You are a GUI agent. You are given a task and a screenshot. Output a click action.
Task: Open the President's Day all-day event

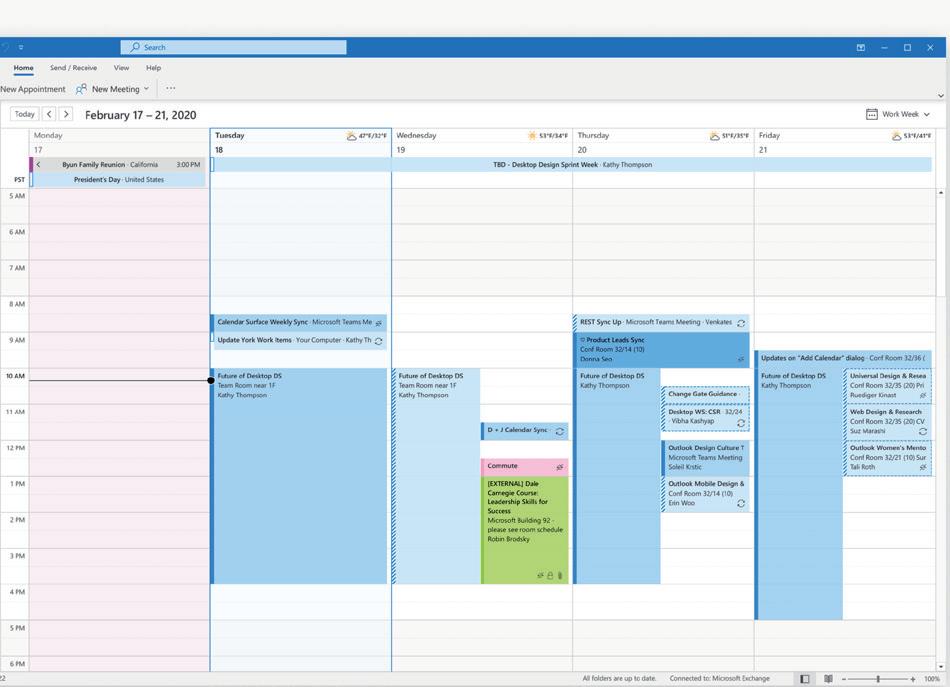119,179
